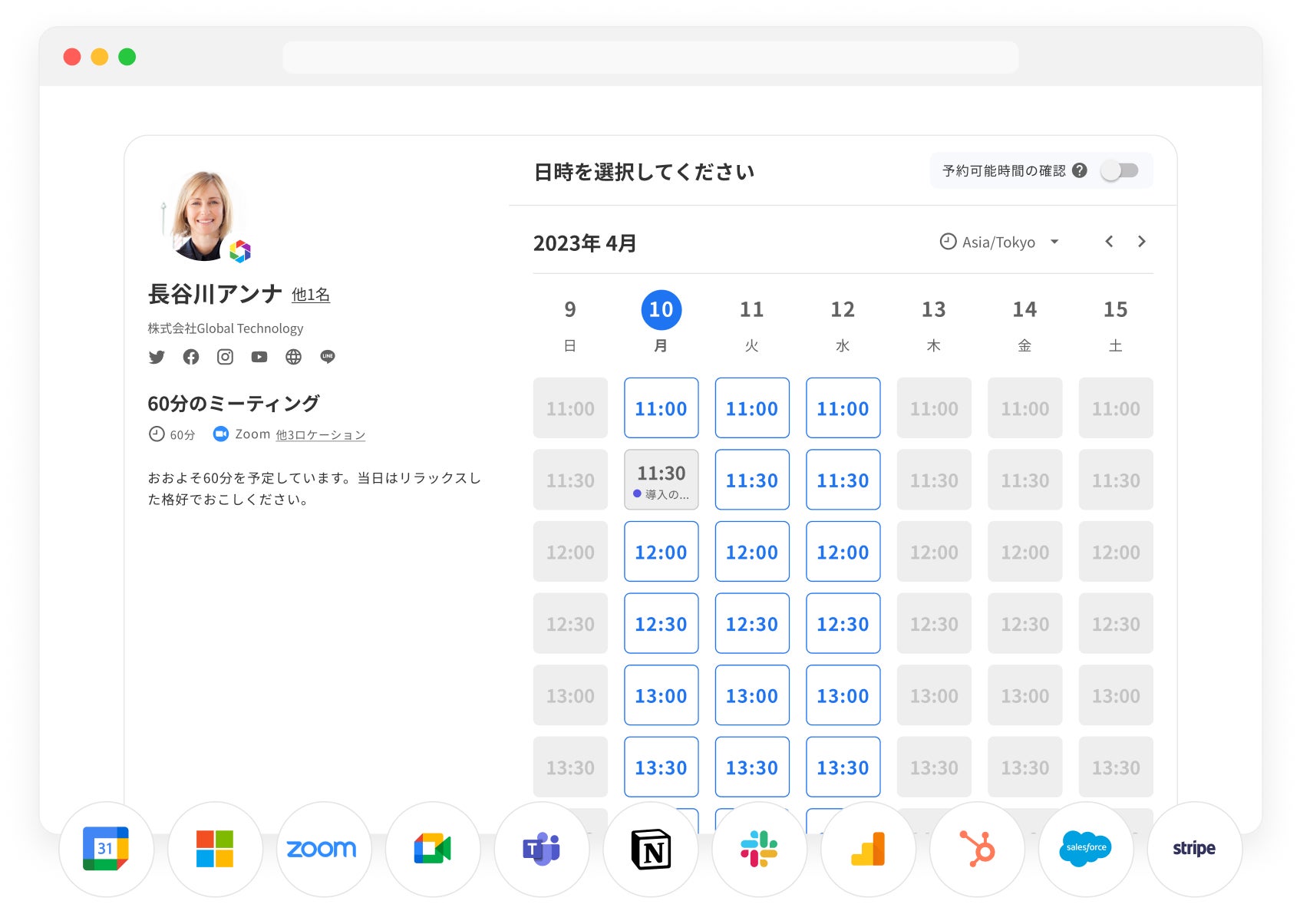This screenshot has width=1300, height=924.
Task: Select date 10 Monday
Action: 661,310
